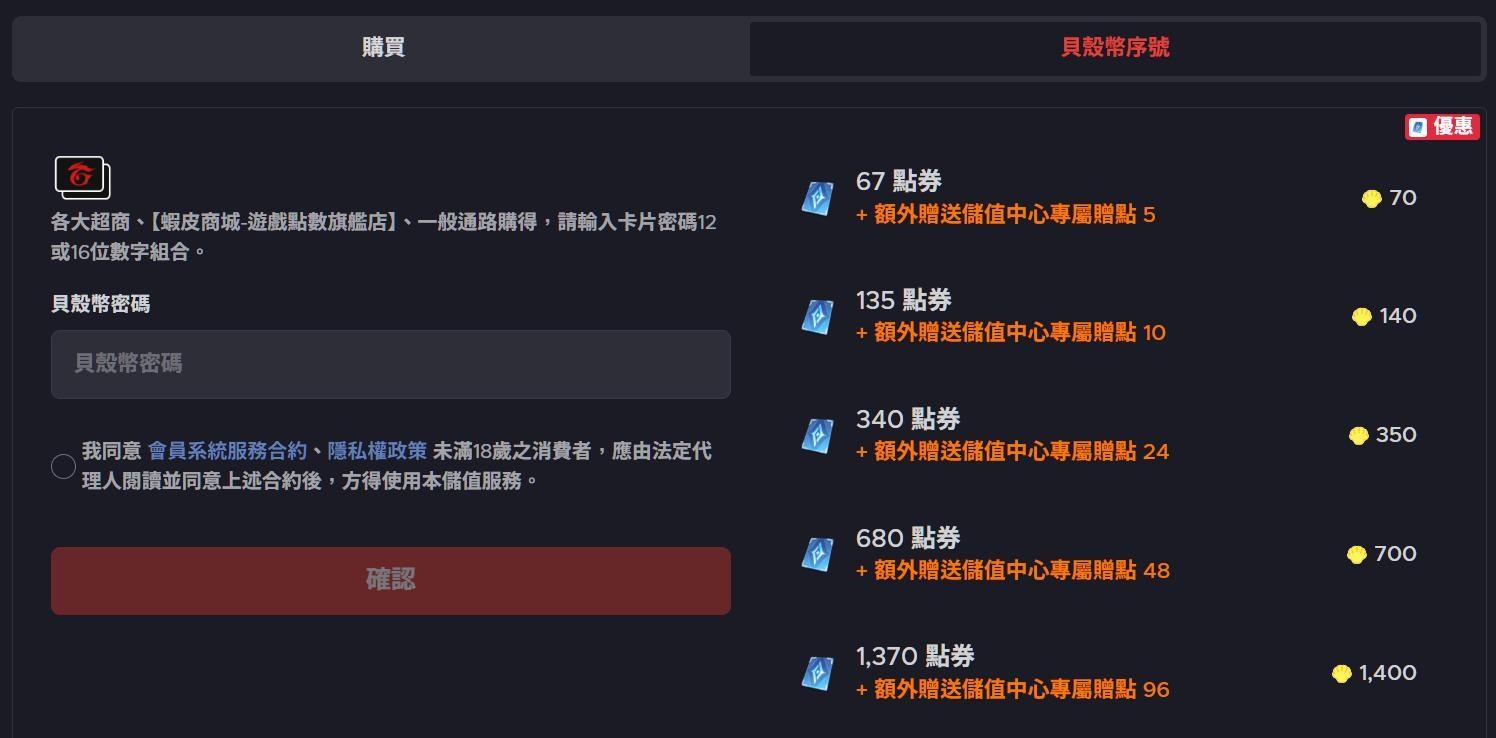
Task: Click the 貝殼幣密碼 input field
Action: point(390,363)
